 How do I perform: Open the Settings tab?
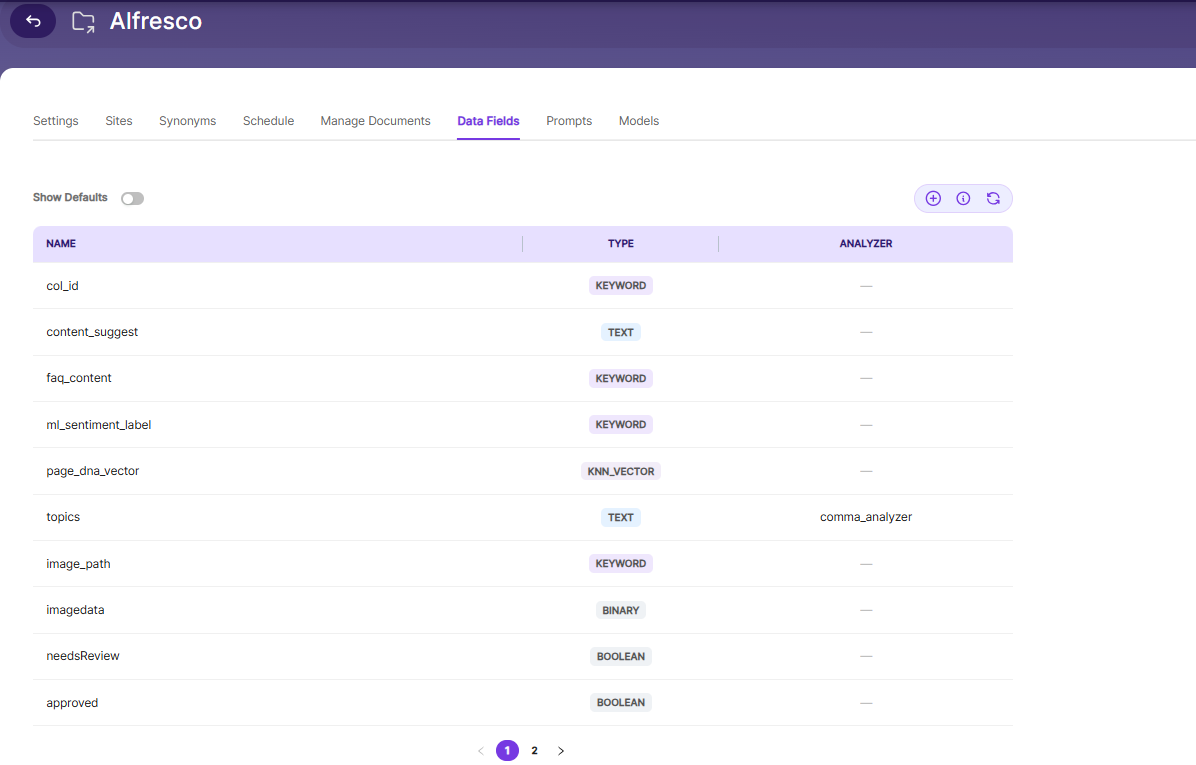point(56,121)
